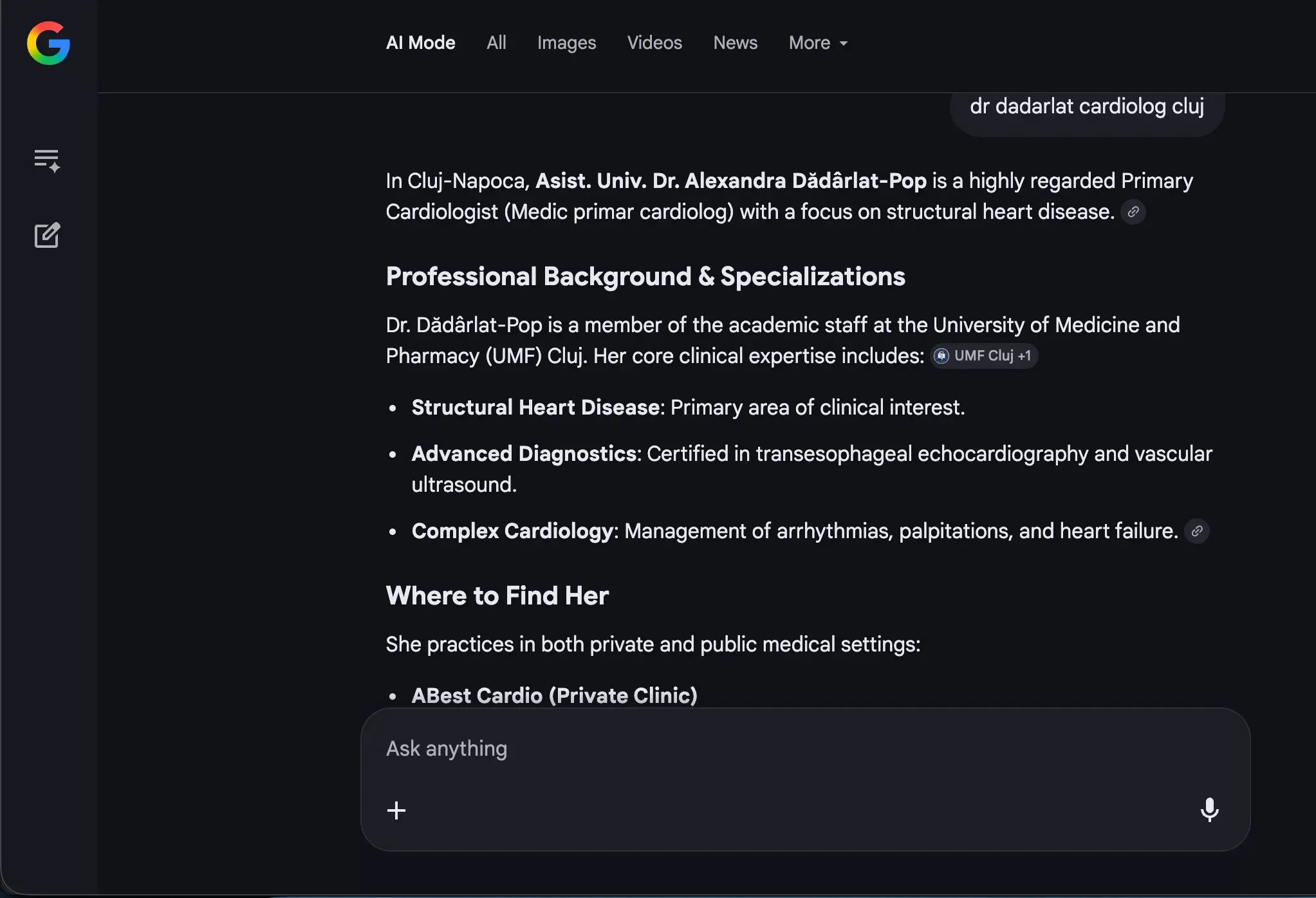Stay on the AI Mode tab
The height and width of the screenshot is (898, 1316).
[420, 42]
